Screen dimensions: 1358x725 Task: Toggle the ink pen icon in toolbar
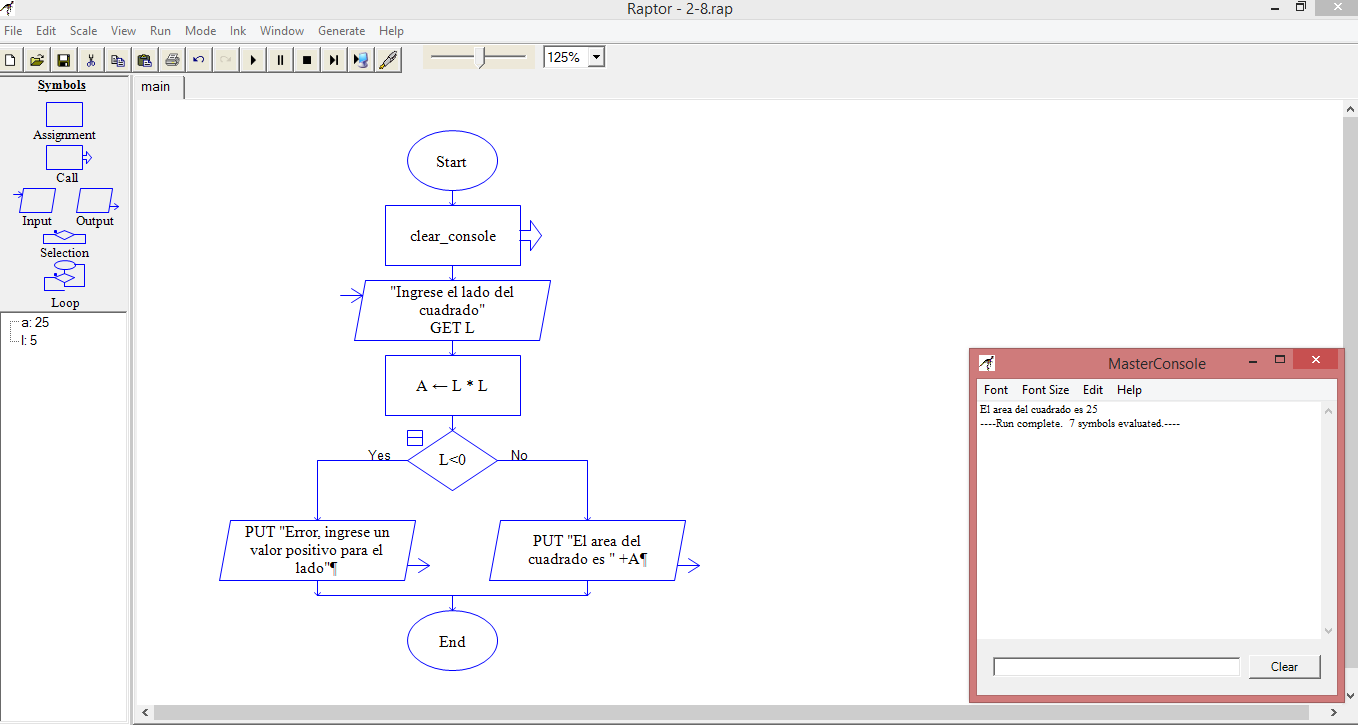click(388, 60)
